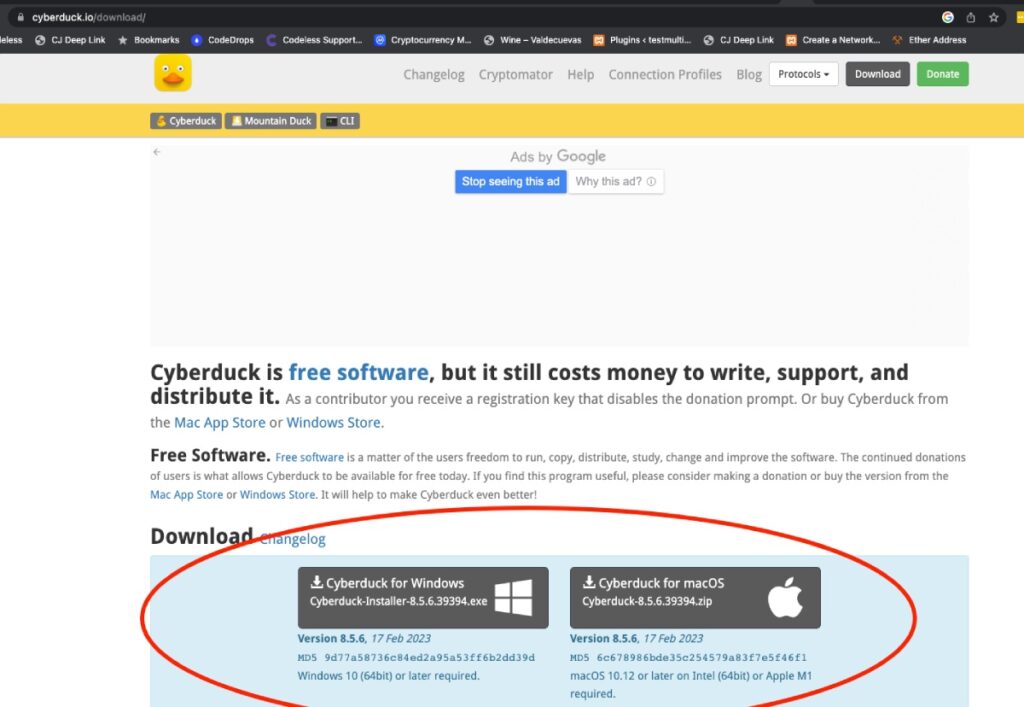The image size is (1024, 707).
Task: Open the Cryptomator nav link
Action: coord(515,74)
